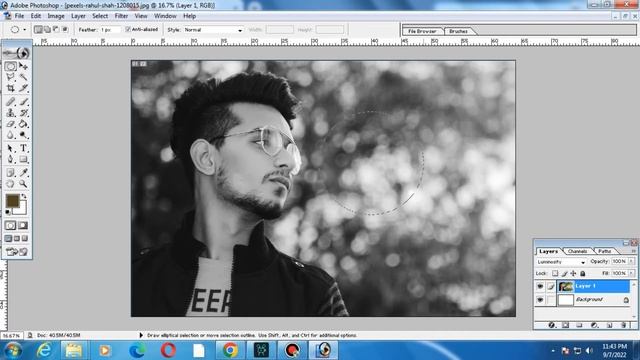Select the Crop tool
Screen dimensions: 640x360
[x=11, y=88]
